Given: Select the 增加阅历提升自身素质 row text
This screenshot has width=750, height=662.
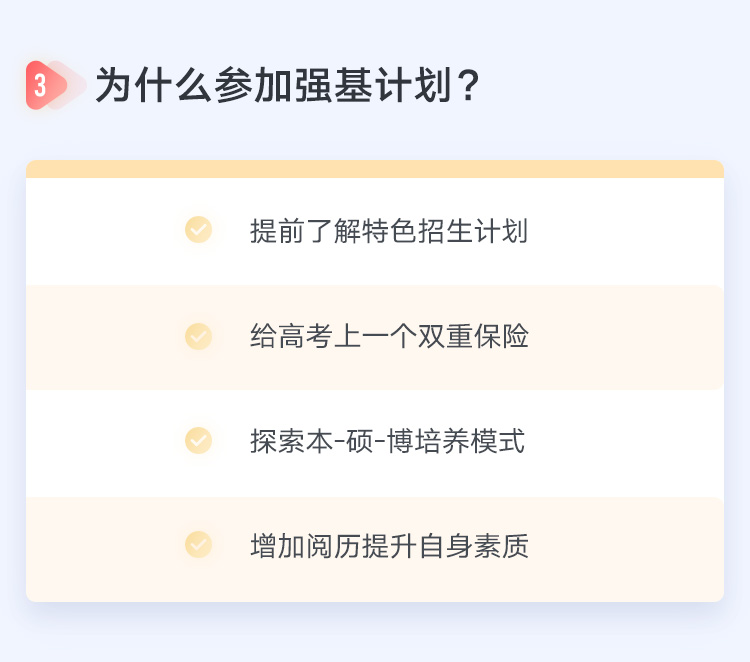Looking at the screenshot, I should pos(389,545).
